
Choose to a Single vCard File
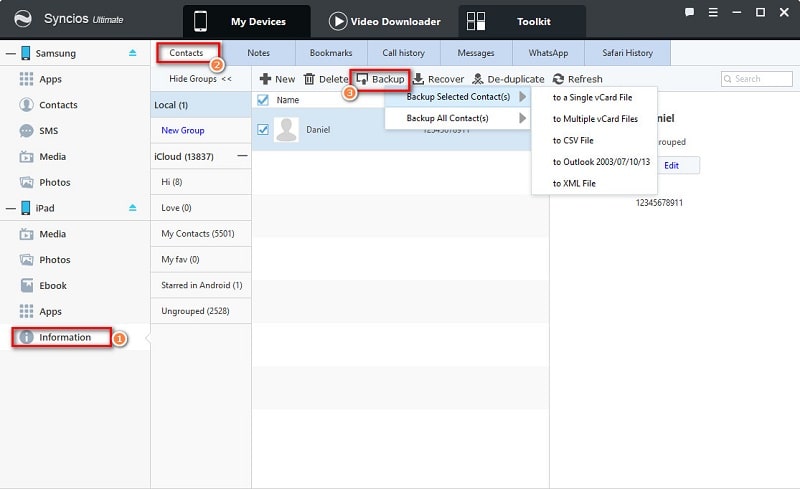(594, 97)
